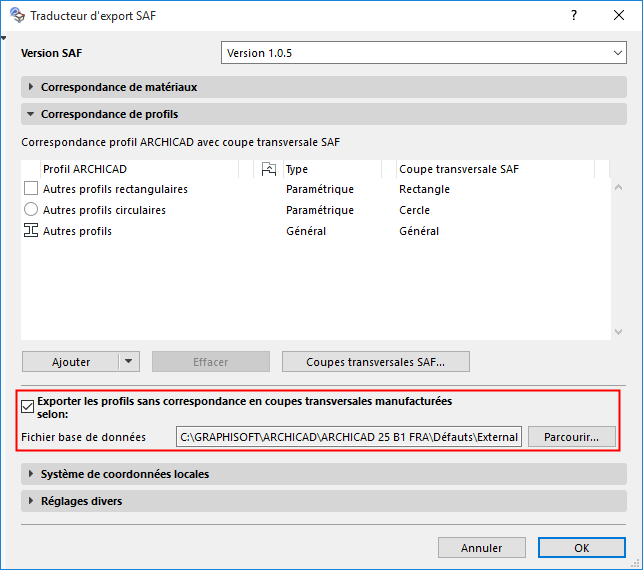Screen dimensions: 643x570
Task: Click the database file path field
Action: pos(348,437)
